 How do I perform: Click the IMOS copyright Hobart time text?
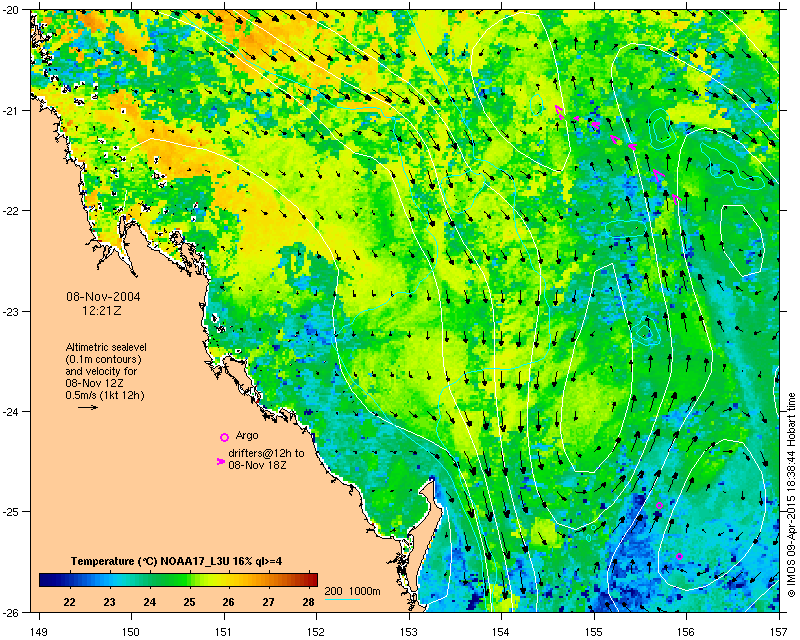click(791, 495)
